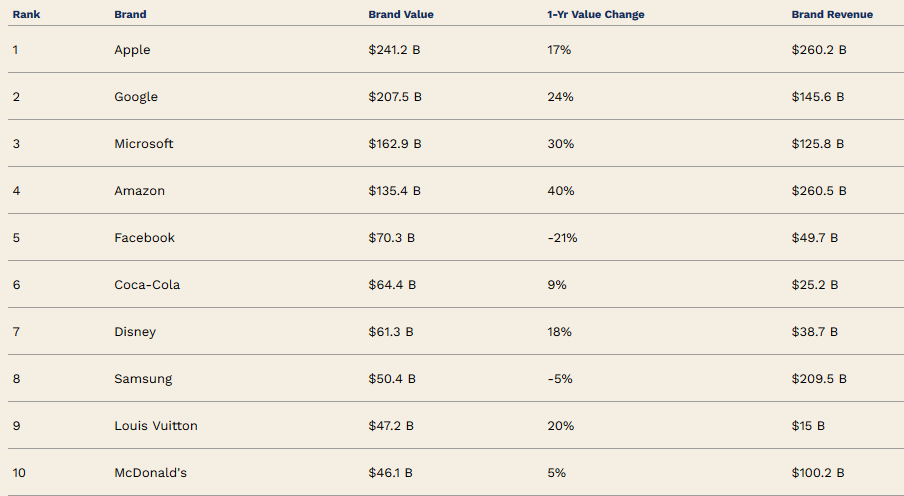Open the Microsoft brand entry
Screen dimensions: 904x496
point(144,144)
